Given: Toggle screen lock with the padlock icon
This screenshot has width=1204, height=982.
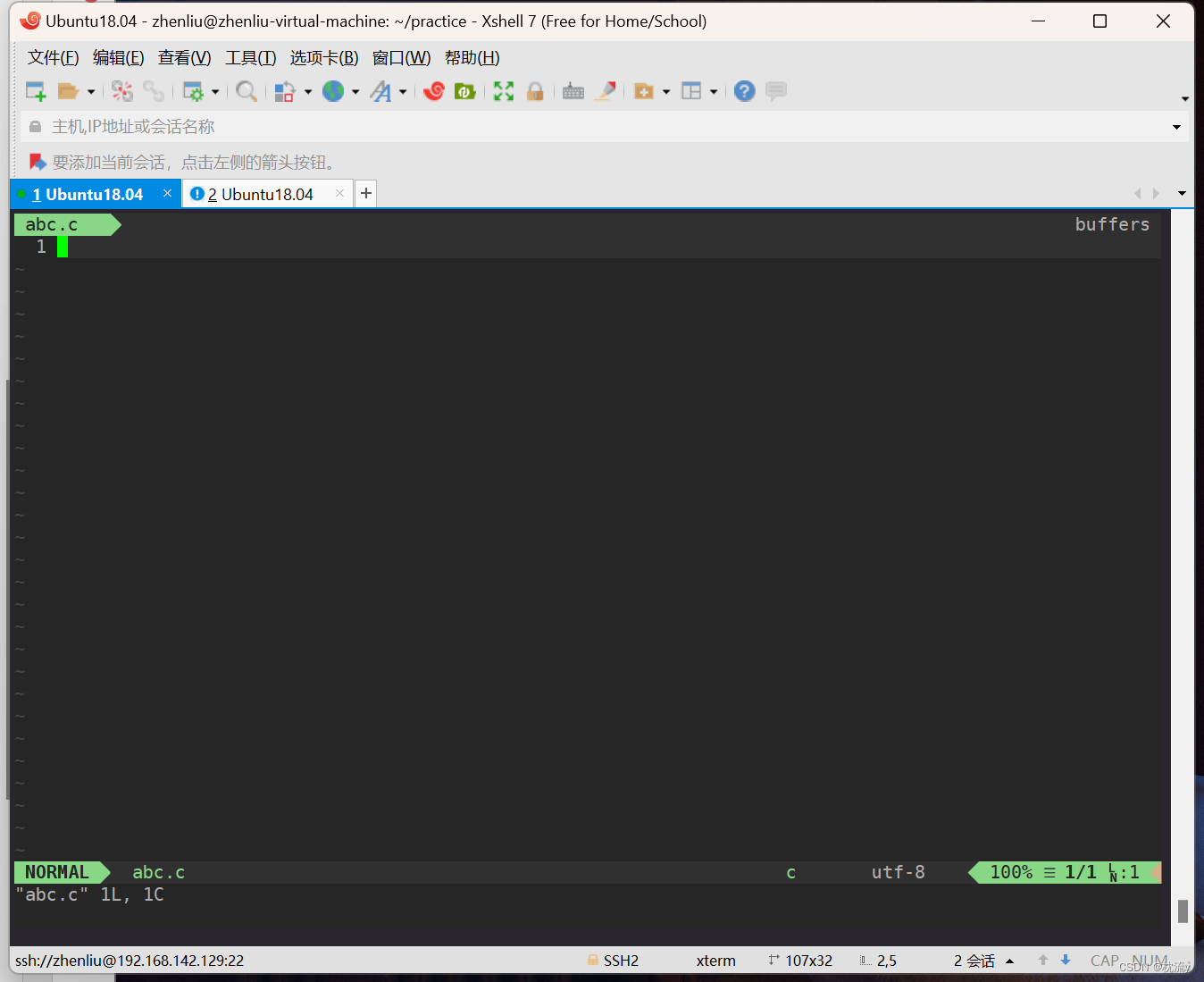Looking at the screenshot, I should (x=536, y=90).
